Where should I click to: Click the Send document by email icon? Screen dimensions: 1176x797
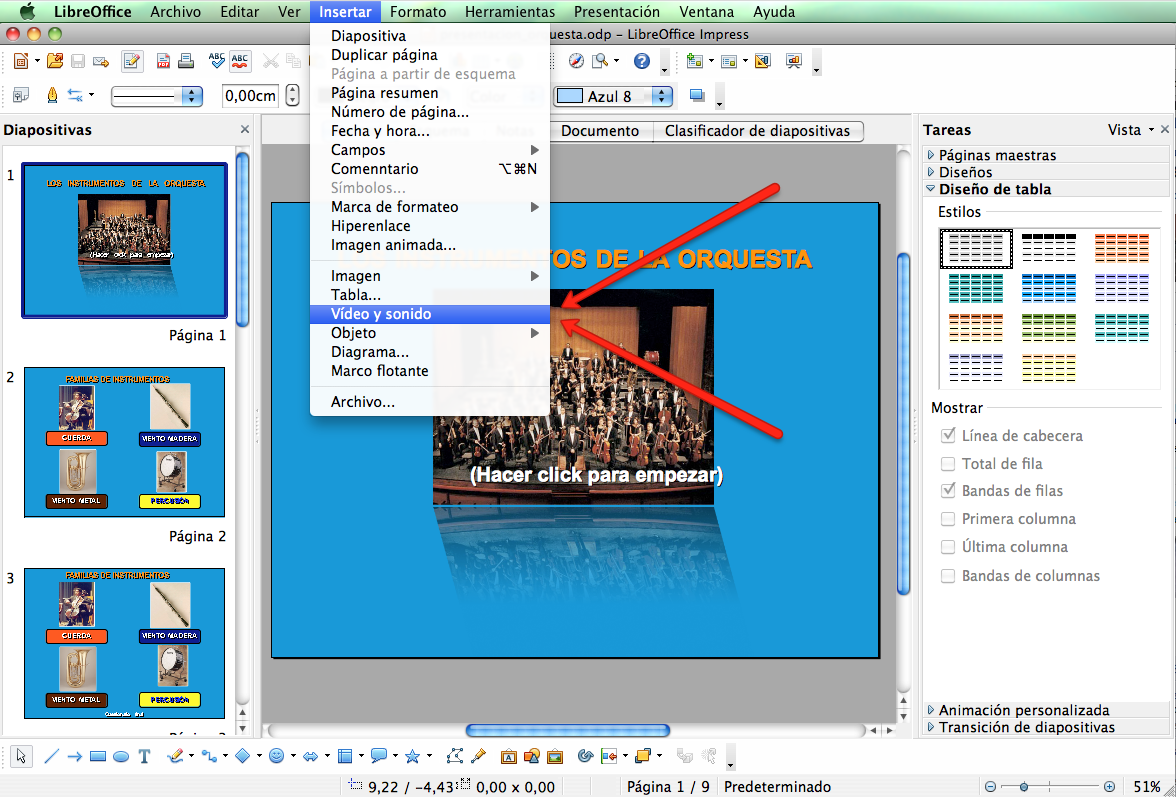pyautogui.click(x=101, y=61)
